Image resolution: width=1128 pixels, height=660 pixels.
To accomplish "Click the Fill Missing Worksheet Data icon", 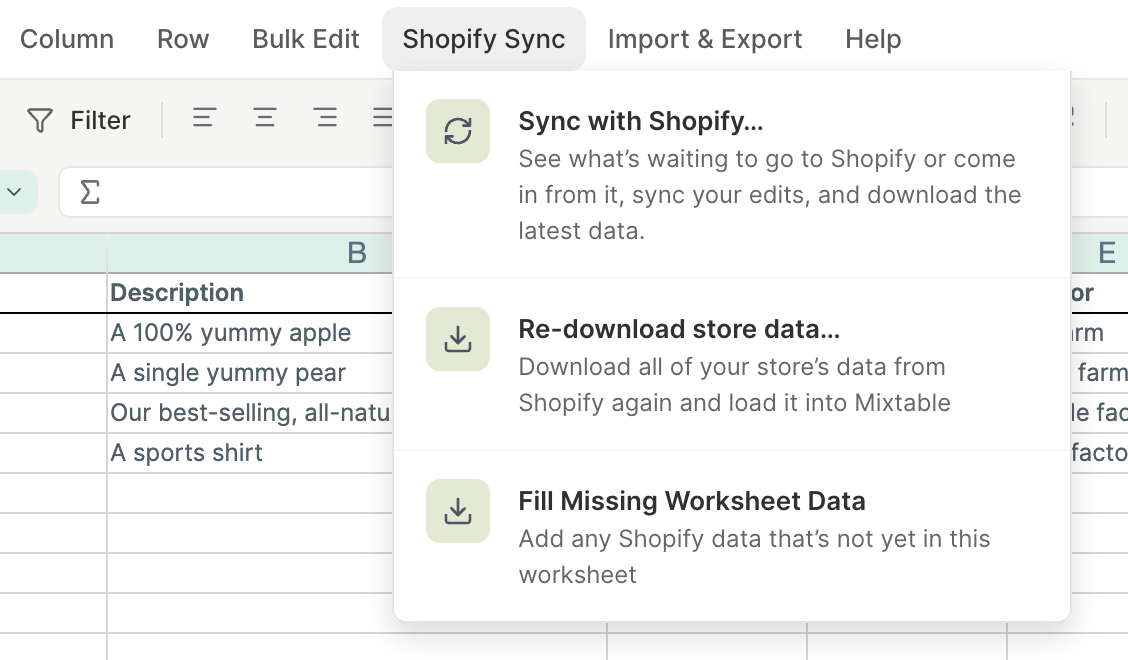I will click(x=458, y=511).
